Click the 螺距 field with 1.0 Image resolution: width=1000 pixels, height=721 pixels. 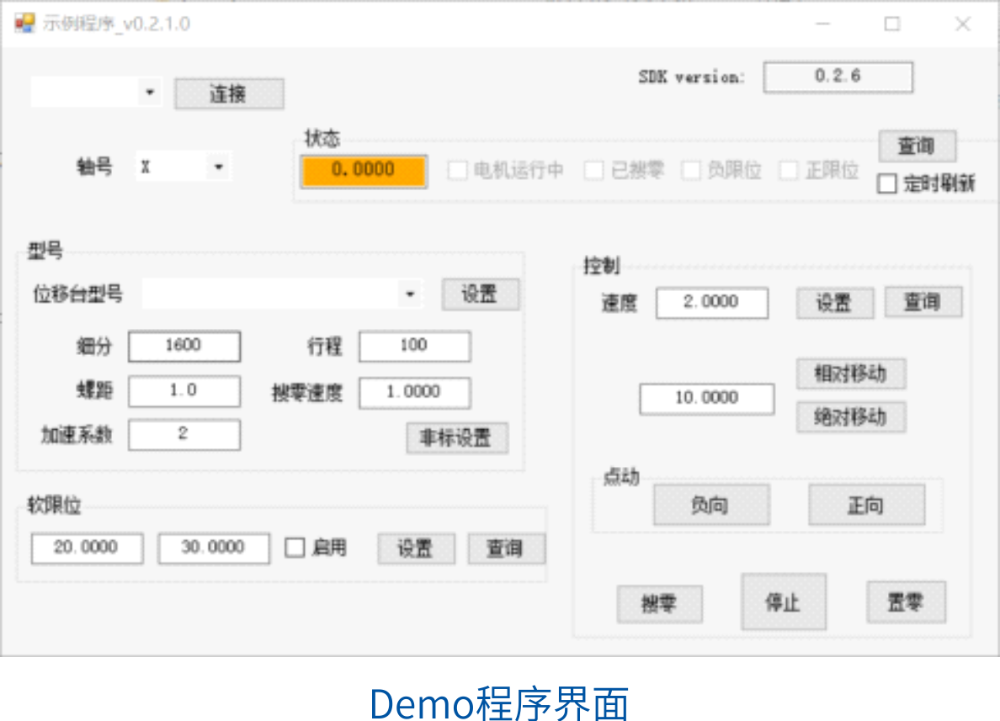pyautogui.click(x=184, y=391)
